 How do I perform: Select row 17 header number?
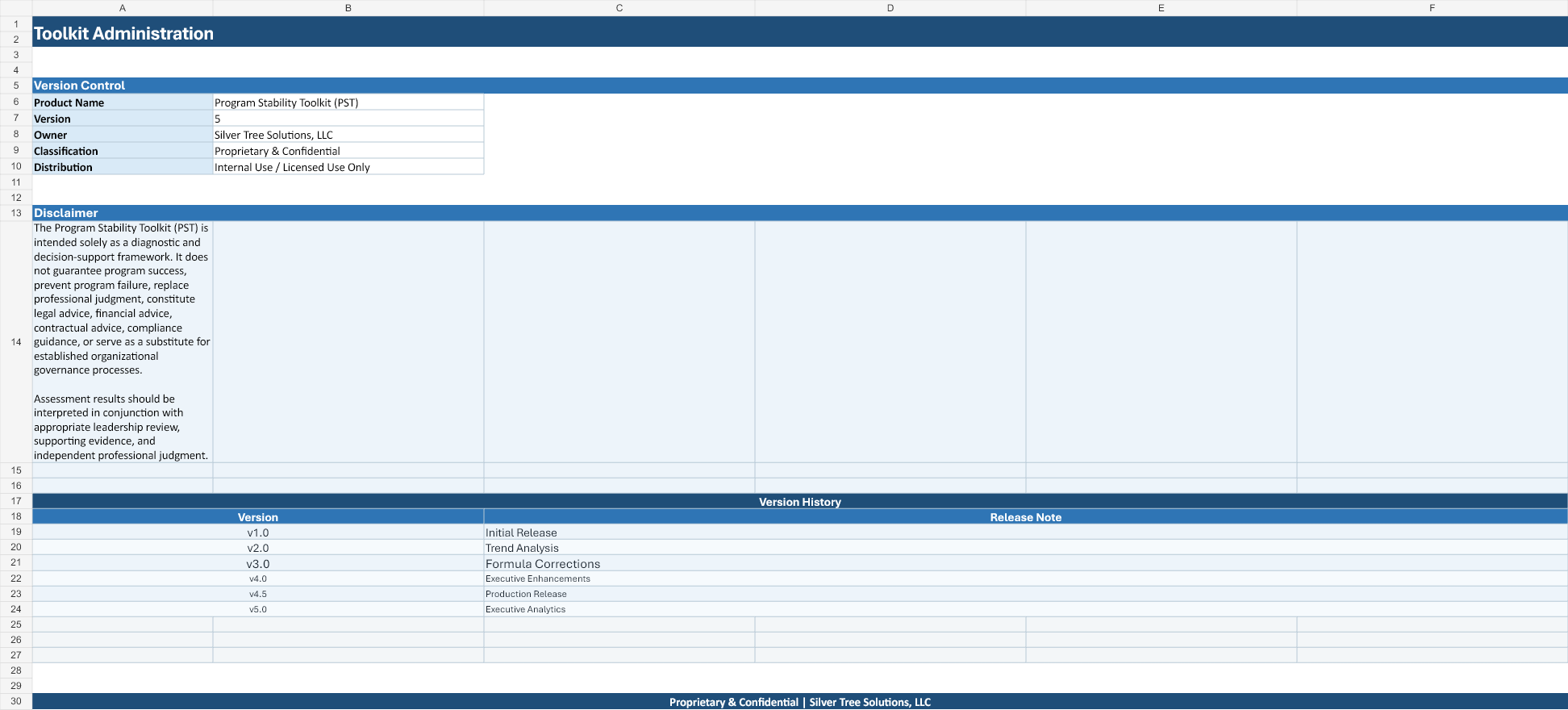(x=16, y=501)
